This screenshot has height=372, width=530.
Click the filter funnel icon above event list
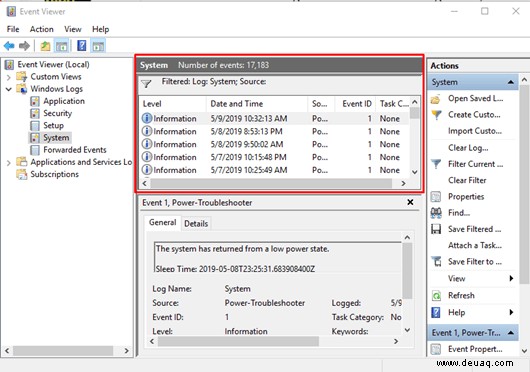tap(146, 83)
